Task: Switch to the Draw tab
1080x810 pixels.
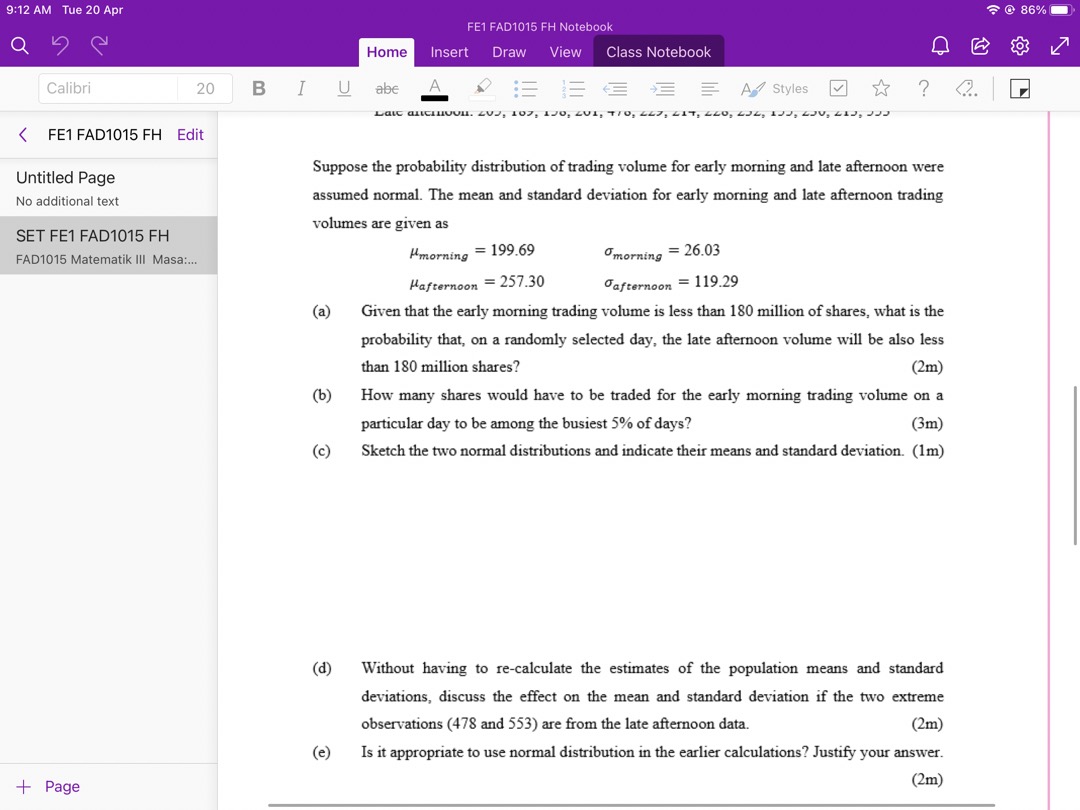Action: 508,52
